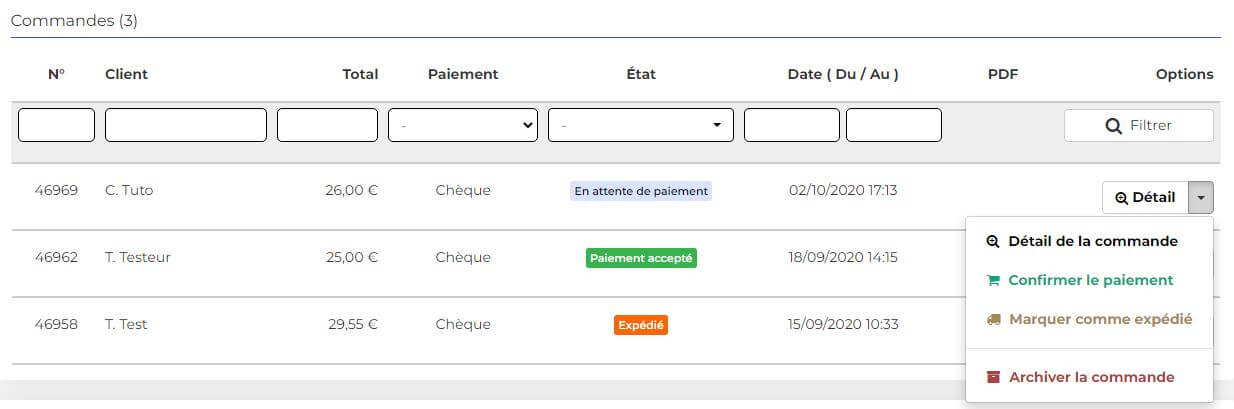Click the magnifier icon in Filtrer button
Screen dimensions: 1234x409
pos(1112,126)
